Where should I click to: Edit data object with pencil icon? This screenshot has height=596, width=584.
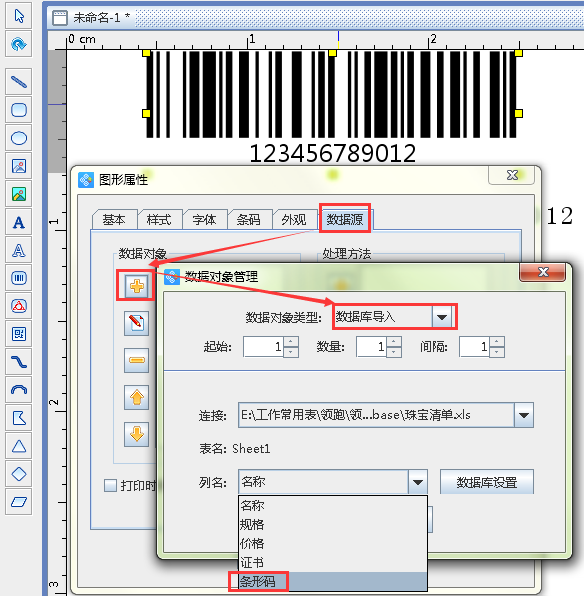[136, 323]
